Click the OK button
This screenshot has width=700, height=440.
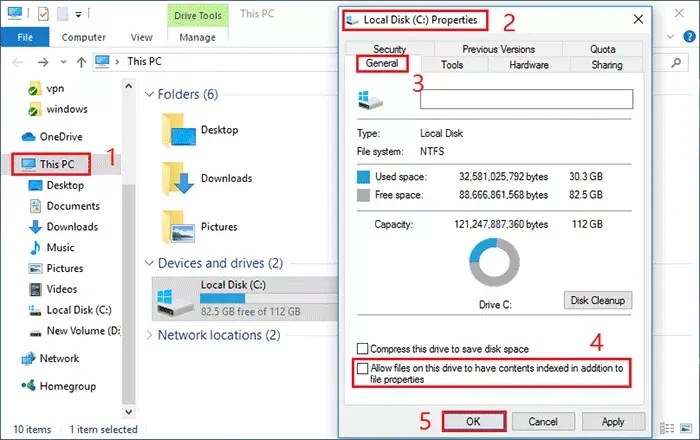(474, 421)
